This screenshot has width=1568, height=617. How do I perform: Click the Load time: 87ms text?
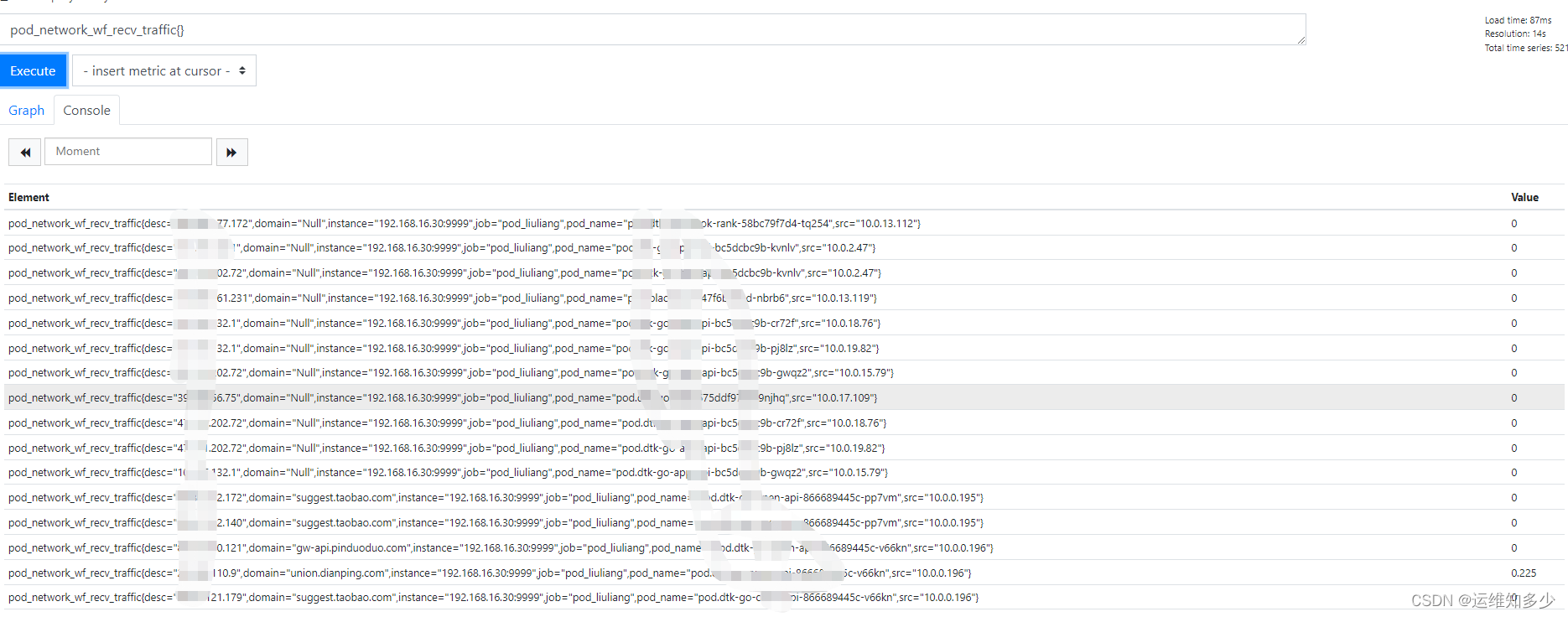point(1518,20)
